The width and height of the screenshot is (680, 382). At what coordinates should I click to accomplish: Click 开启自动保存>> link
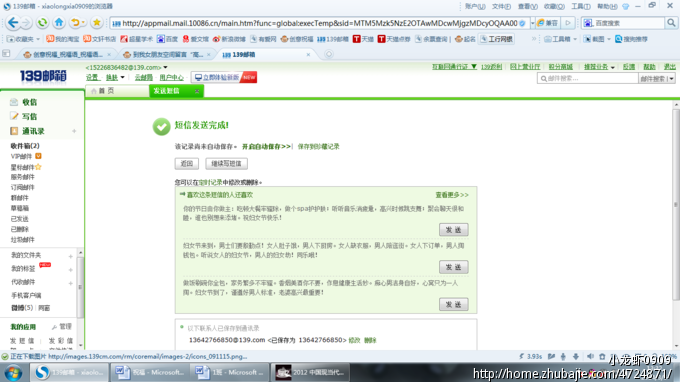[266, 147]
